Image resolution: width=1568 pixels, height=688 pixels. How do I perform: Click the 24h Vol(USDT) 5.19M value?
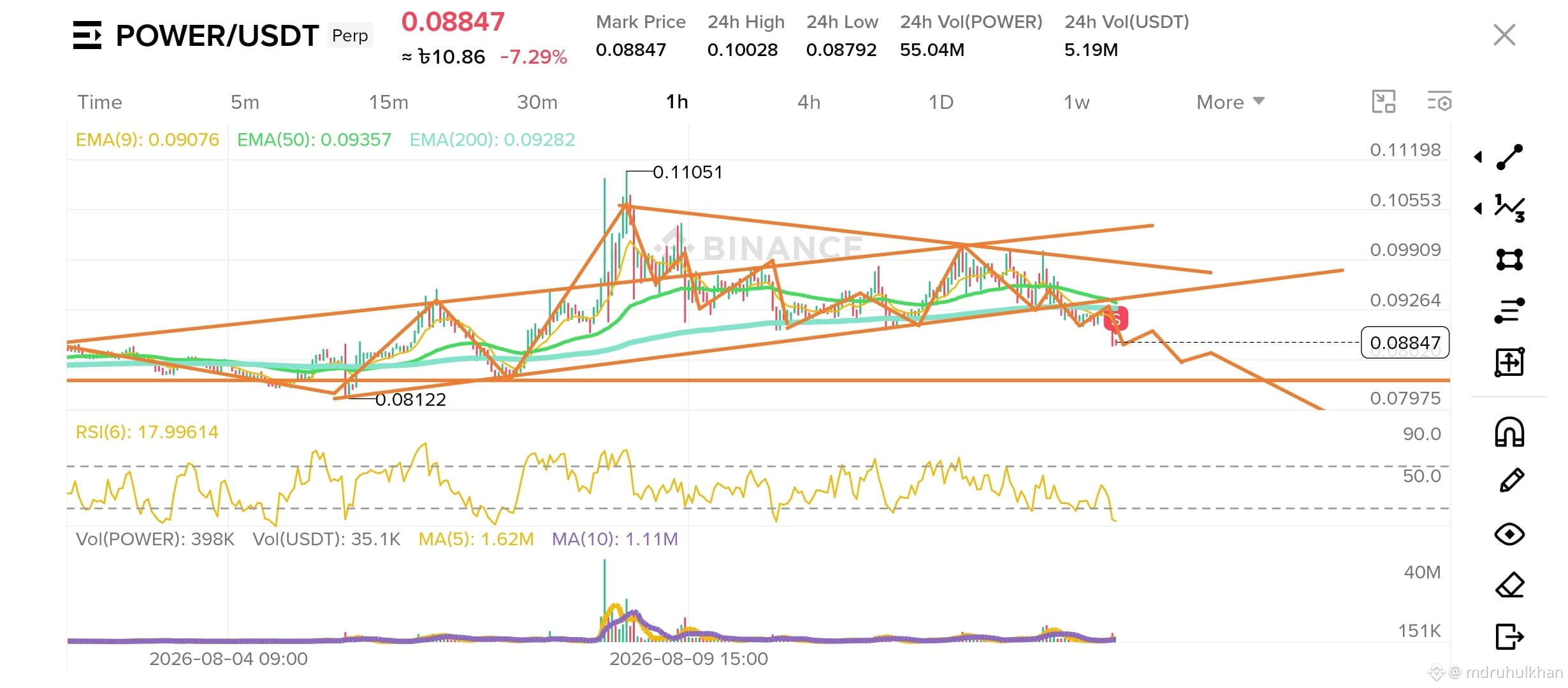click(1091, 50)
